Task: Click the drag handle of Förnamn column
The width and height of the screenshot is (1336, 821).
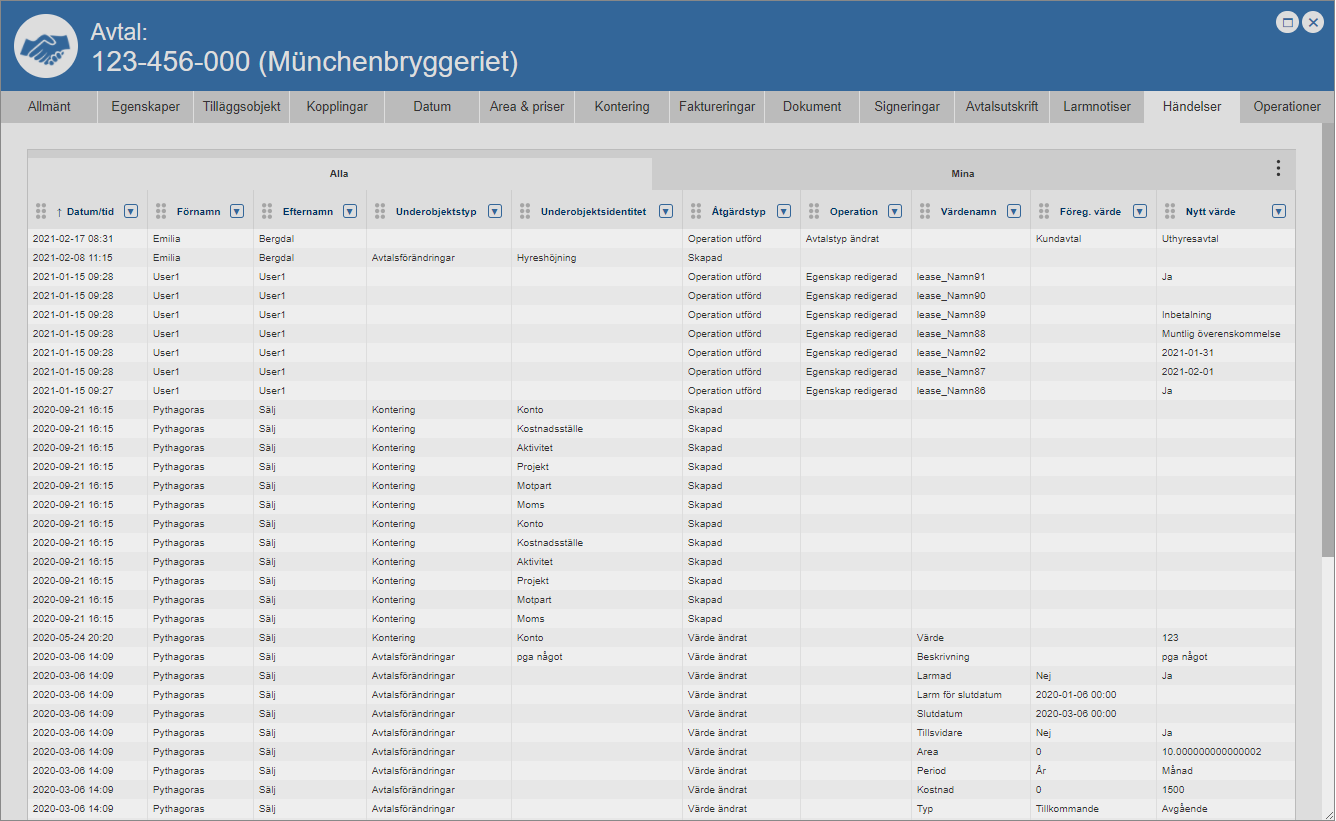Action: click(160, 211)
